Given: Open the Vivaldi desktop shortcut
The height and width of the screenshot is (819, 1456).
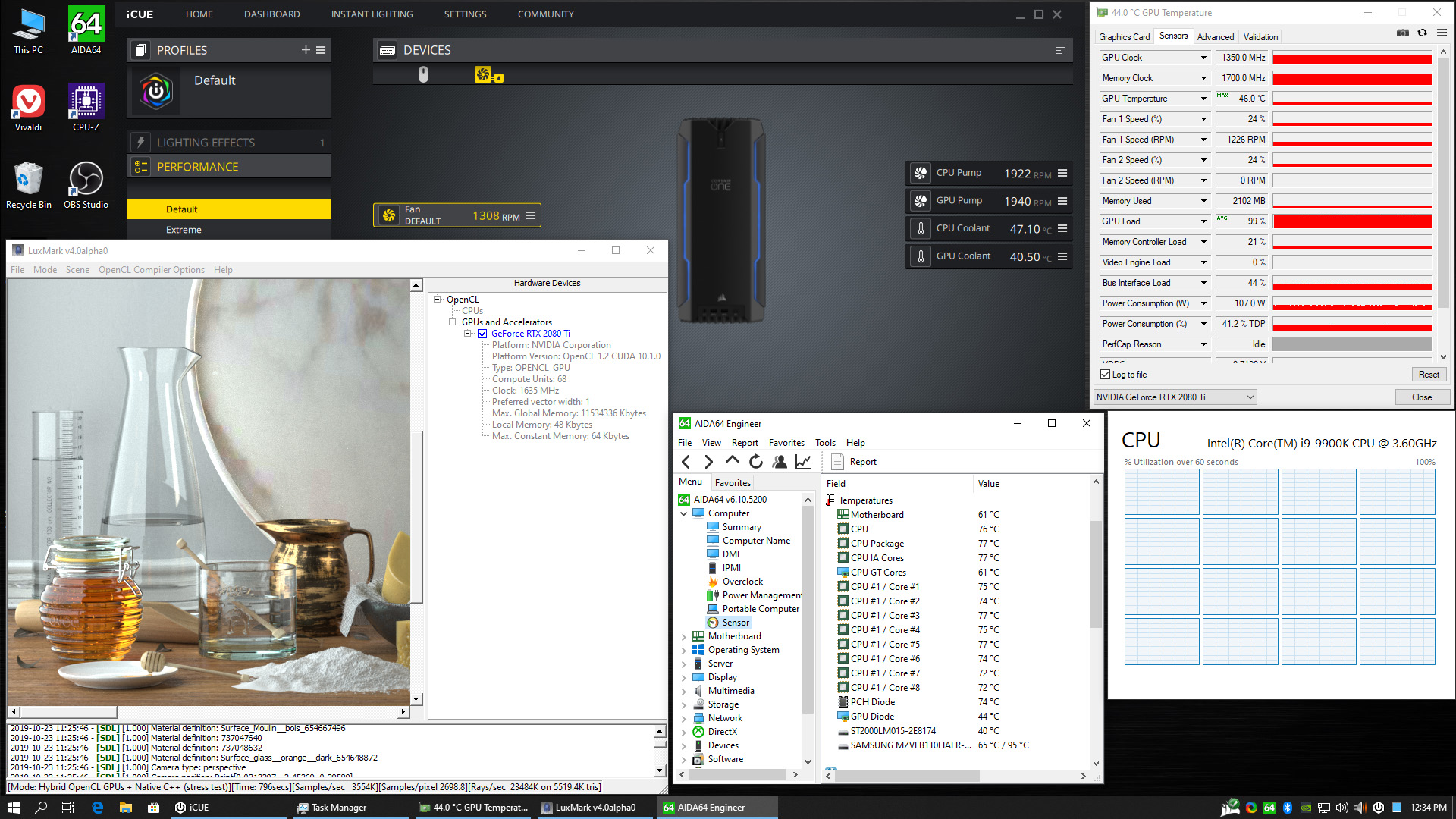Looking at the screenshot, I should pos(28,107).
